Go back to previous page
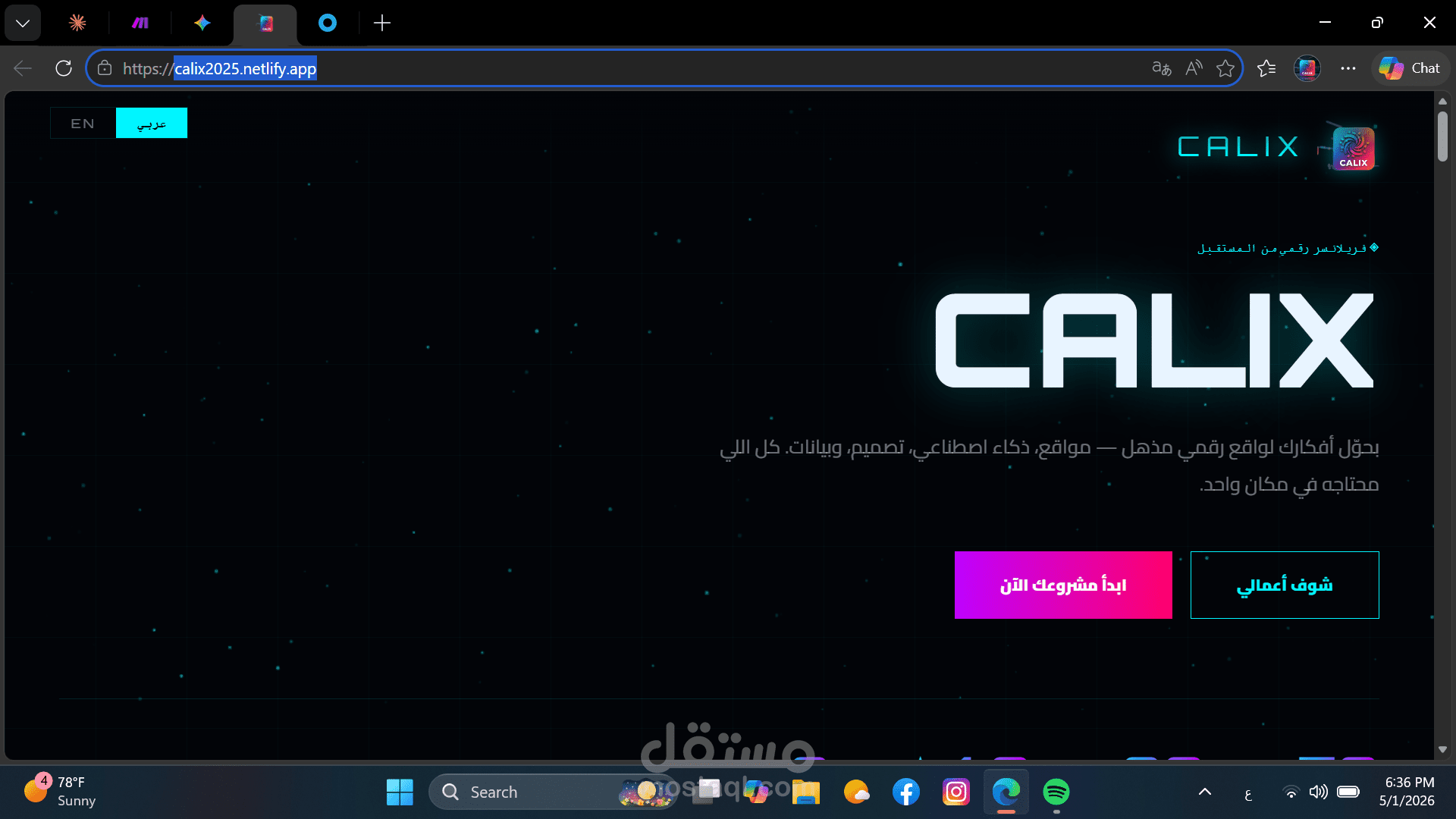 [23, 68]
